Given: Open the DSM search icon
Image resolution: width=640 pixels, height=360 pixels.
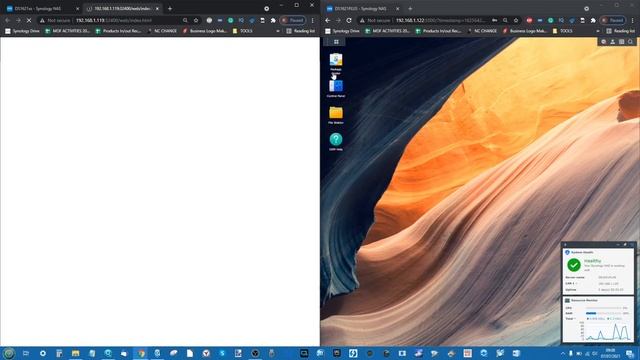Looking at the screenshot, I should tap(631, 42).
